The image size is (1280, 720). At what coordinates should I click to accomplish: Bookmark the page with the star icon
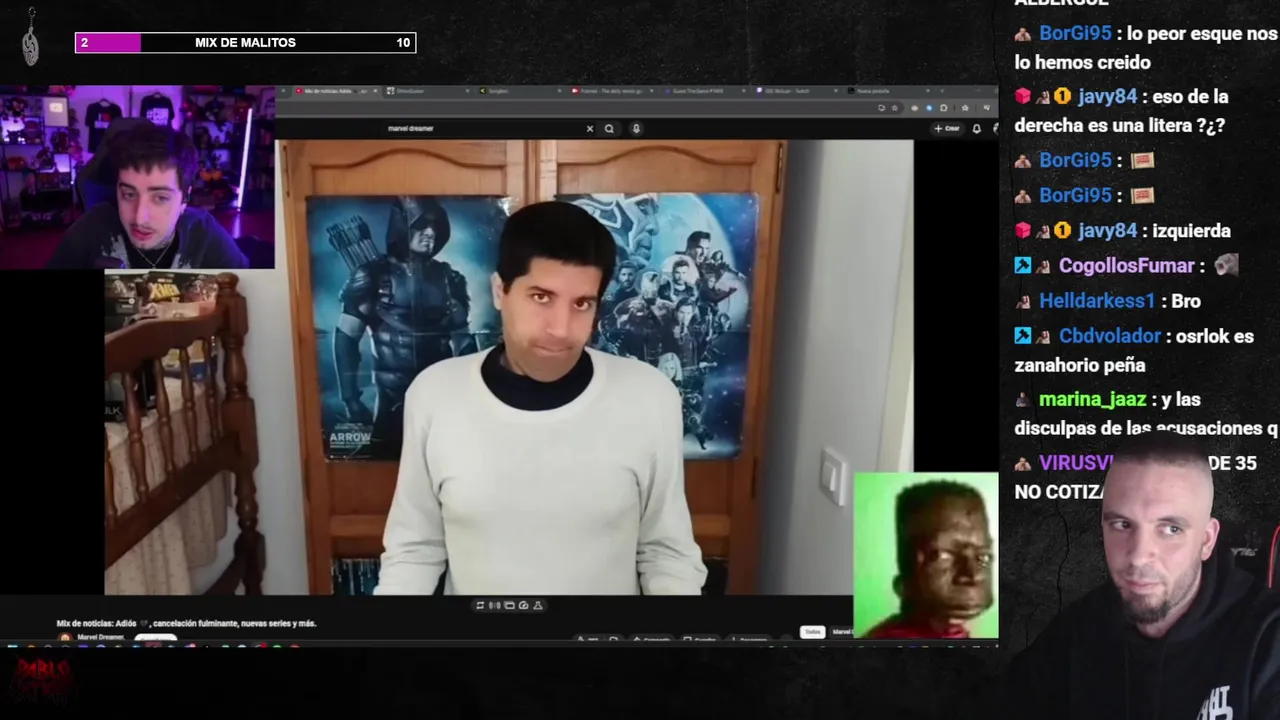click(895, 108)
